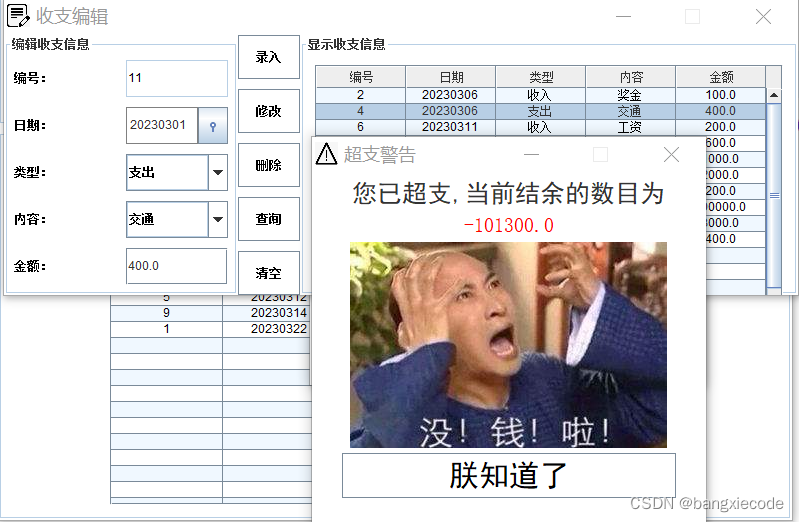
Task: Click the 工资 cell
Action: click(631, 126)
